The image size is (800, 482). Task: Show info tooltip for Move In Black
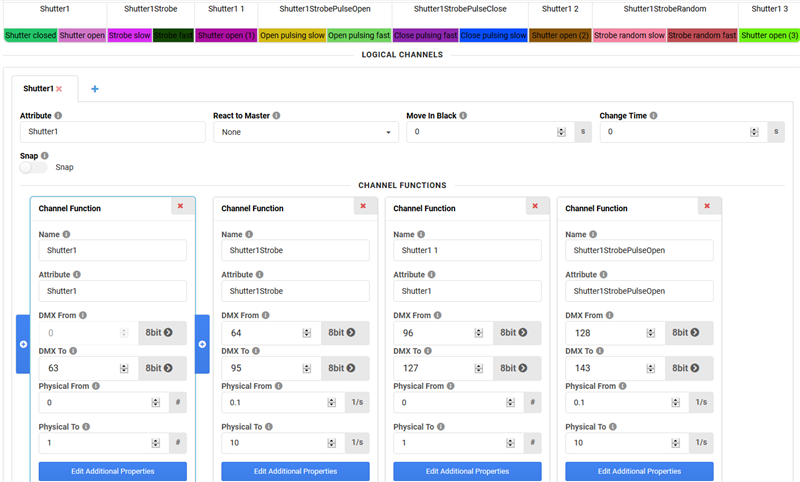463,116
